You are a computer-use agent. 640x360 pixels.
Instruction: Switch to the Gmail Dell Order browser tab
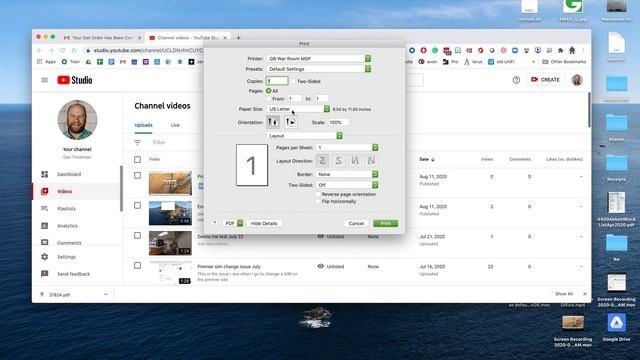tap(102, 38)
